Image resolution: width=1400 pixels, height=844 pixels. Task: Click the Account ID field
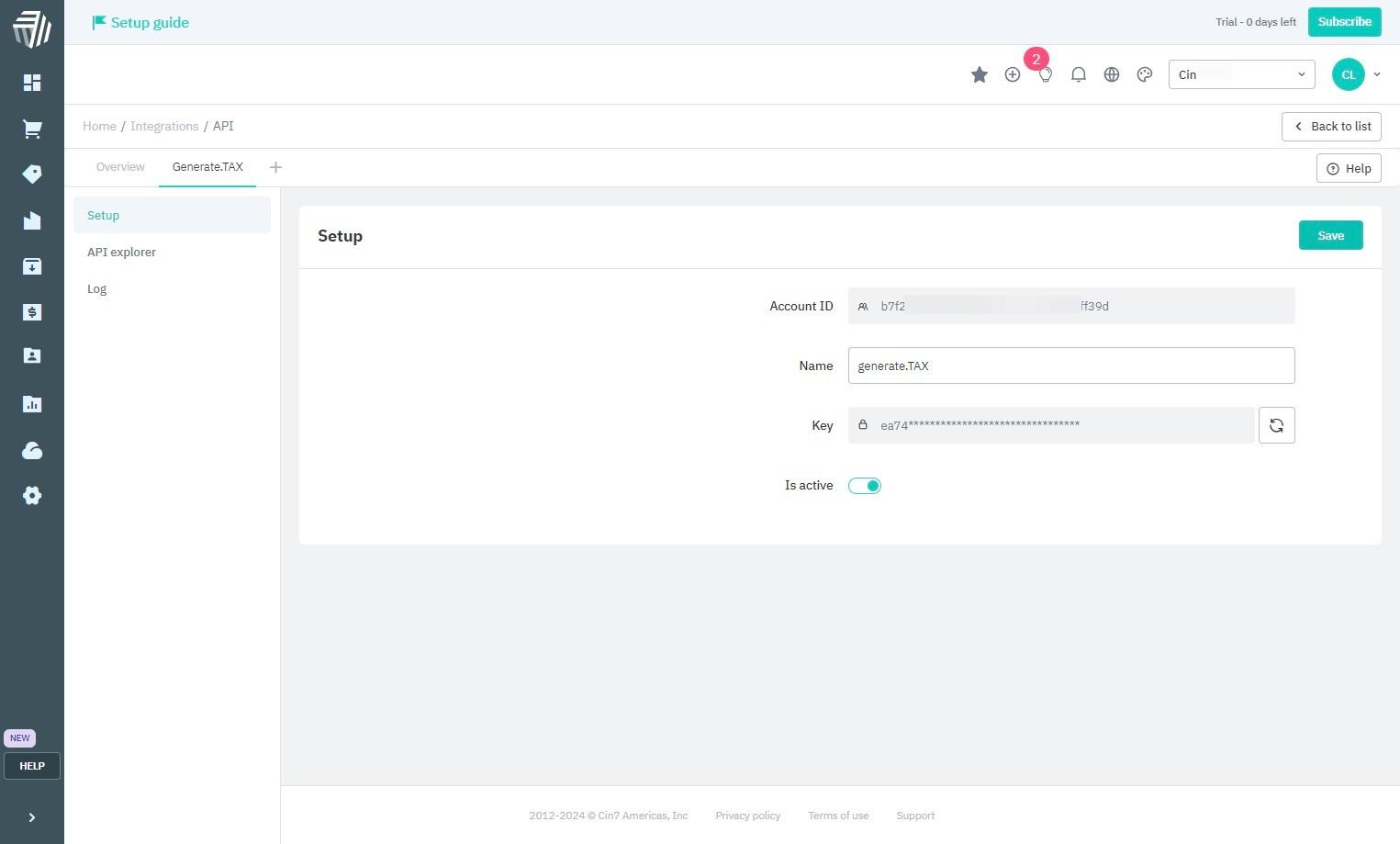1071,306
